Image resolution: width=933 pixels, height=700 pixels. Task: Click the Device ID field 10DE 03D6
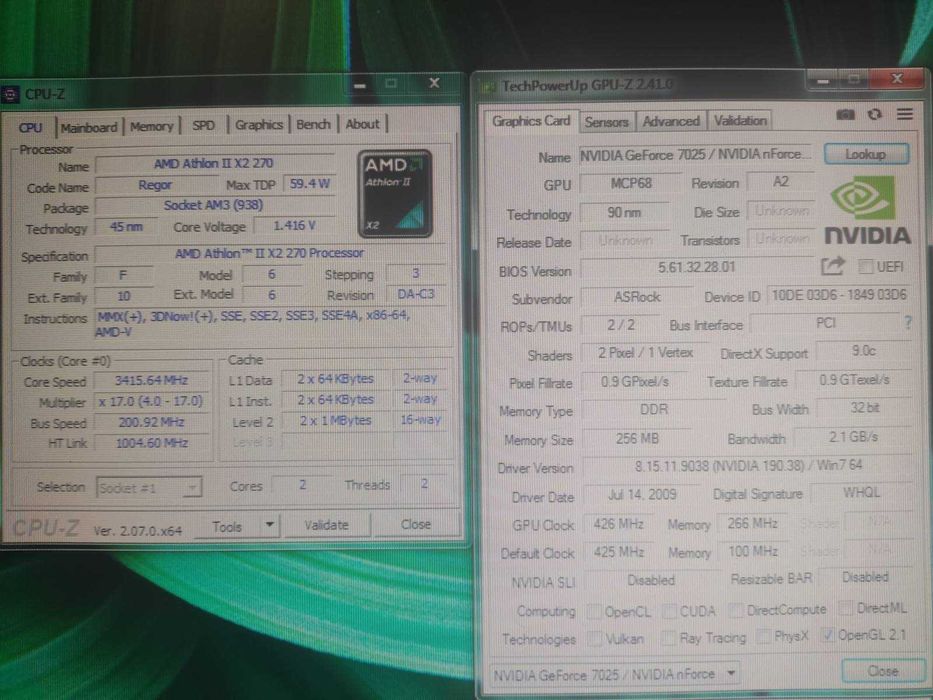click(x=839, y=295)
